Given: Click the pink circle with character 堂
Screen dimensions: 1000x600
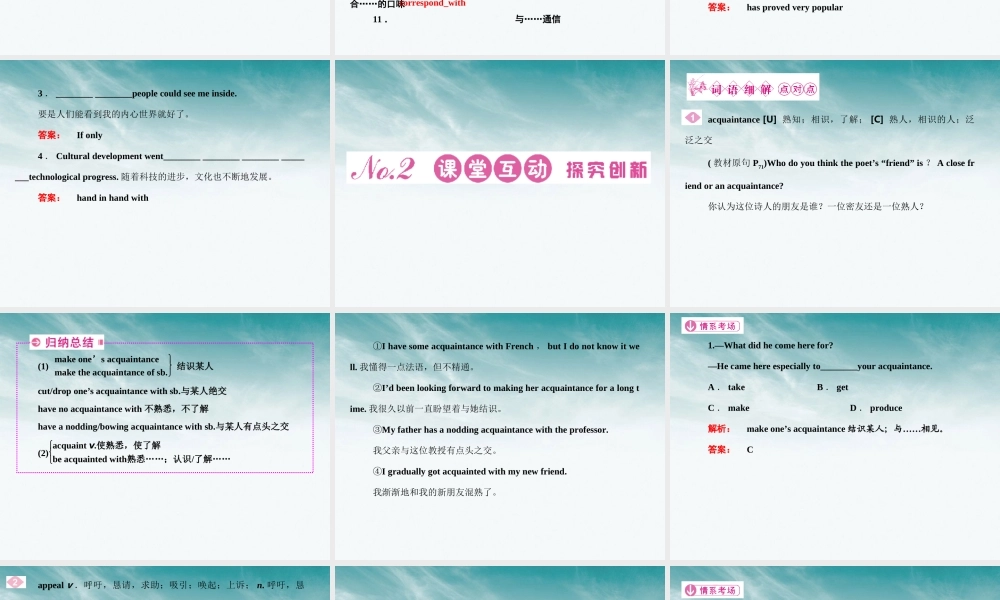Looking at the screenshot, I should pos(477,169).
